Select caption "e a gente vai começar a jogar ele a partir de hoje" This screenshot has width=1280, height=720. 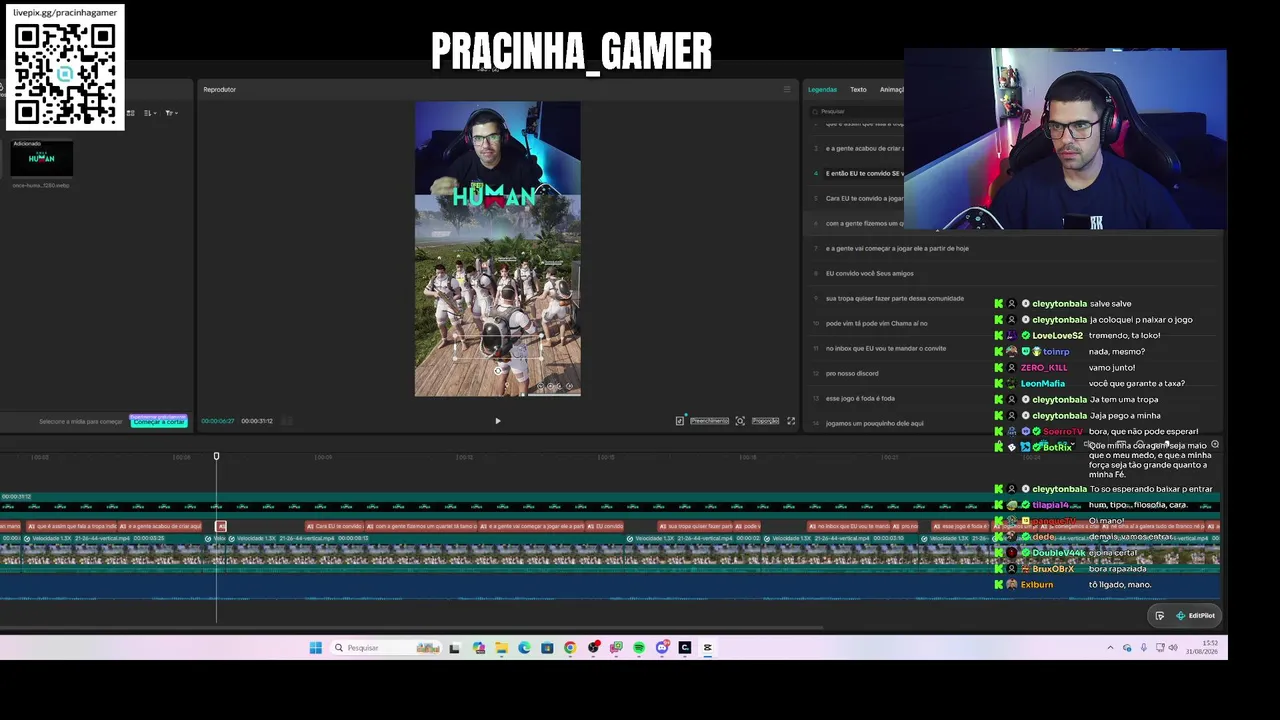[x=897, y=248]
